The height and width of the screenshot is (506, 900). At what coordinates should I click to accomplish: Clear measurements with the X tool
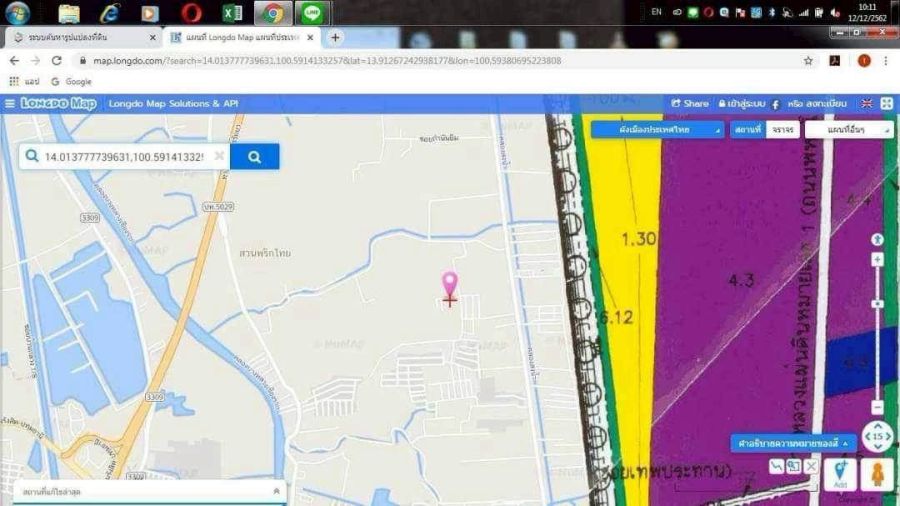tap(811, 466)
